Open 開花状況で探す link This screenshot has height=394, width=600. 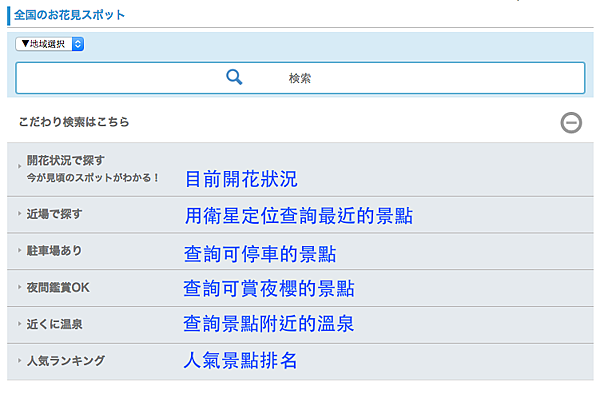click(65, 160)
